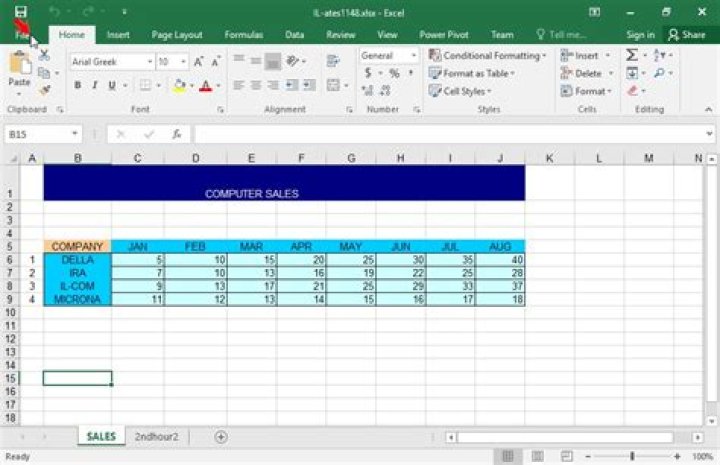
Task: Toggle Bold formatting
Action: tap(78, 85)
